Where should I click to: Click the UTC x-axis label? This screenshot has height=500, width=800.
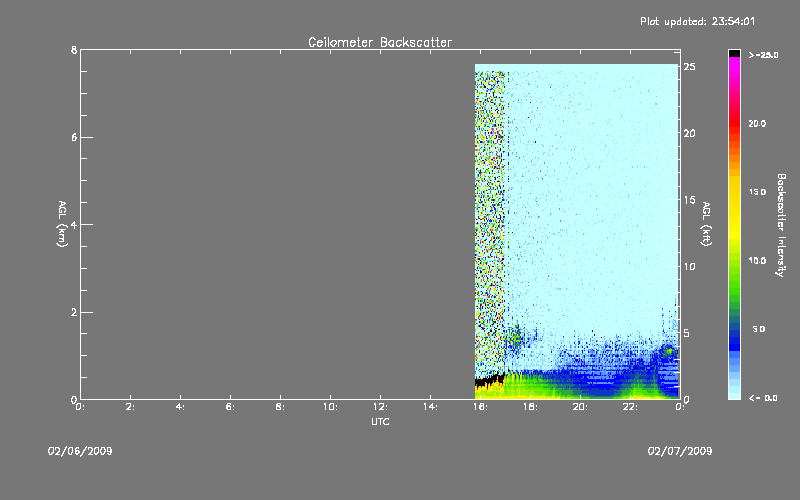point(380,421)
